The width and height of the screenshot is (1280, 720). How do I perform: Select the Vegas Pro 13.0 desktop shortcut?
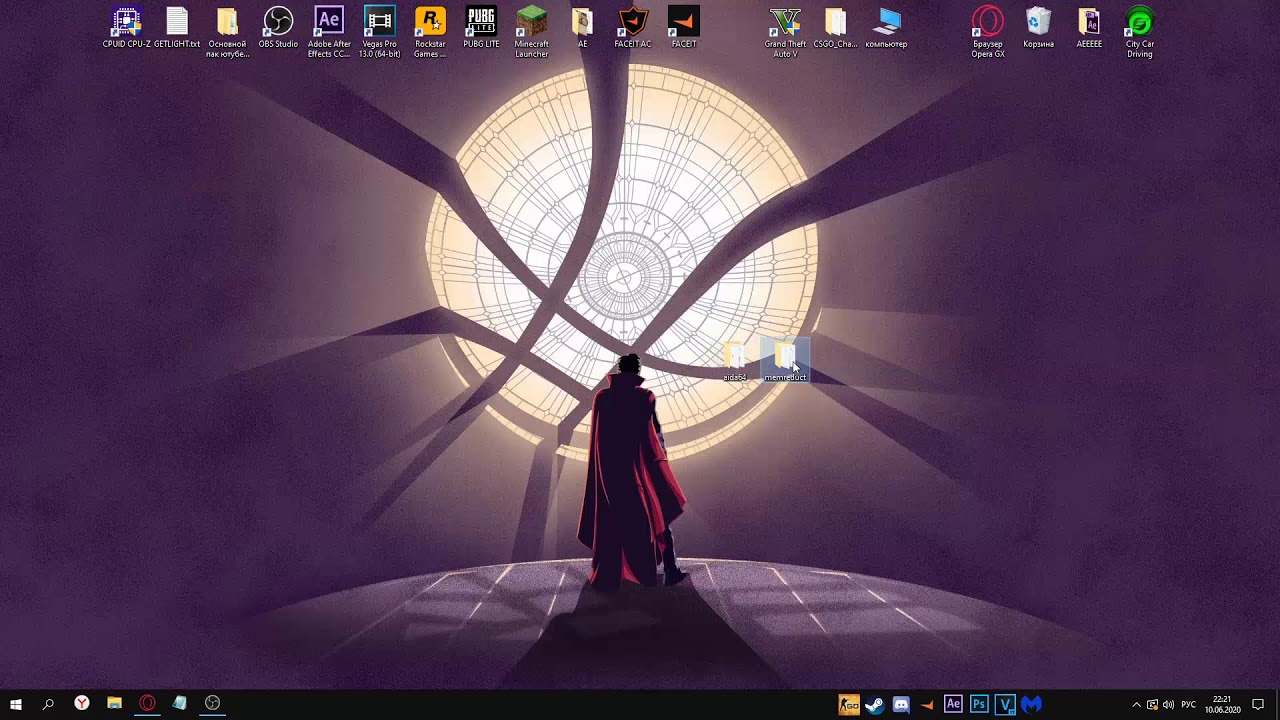pyautogui.click(x=379, y=33)
